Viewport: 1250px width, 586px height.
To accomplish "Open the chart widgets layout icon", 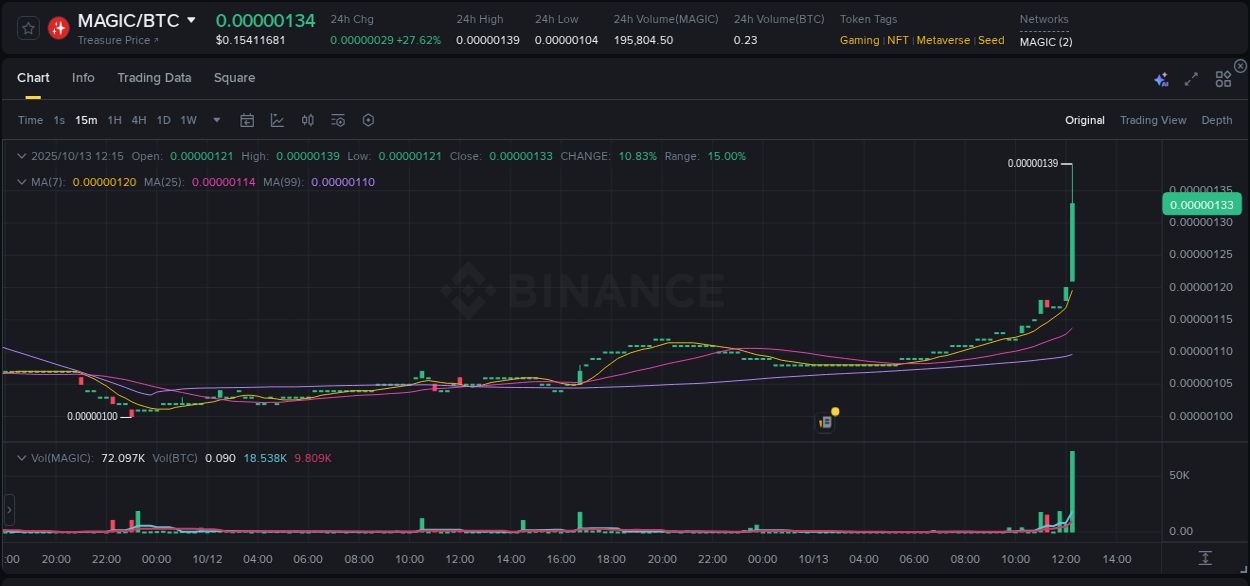I will 1223,78.
